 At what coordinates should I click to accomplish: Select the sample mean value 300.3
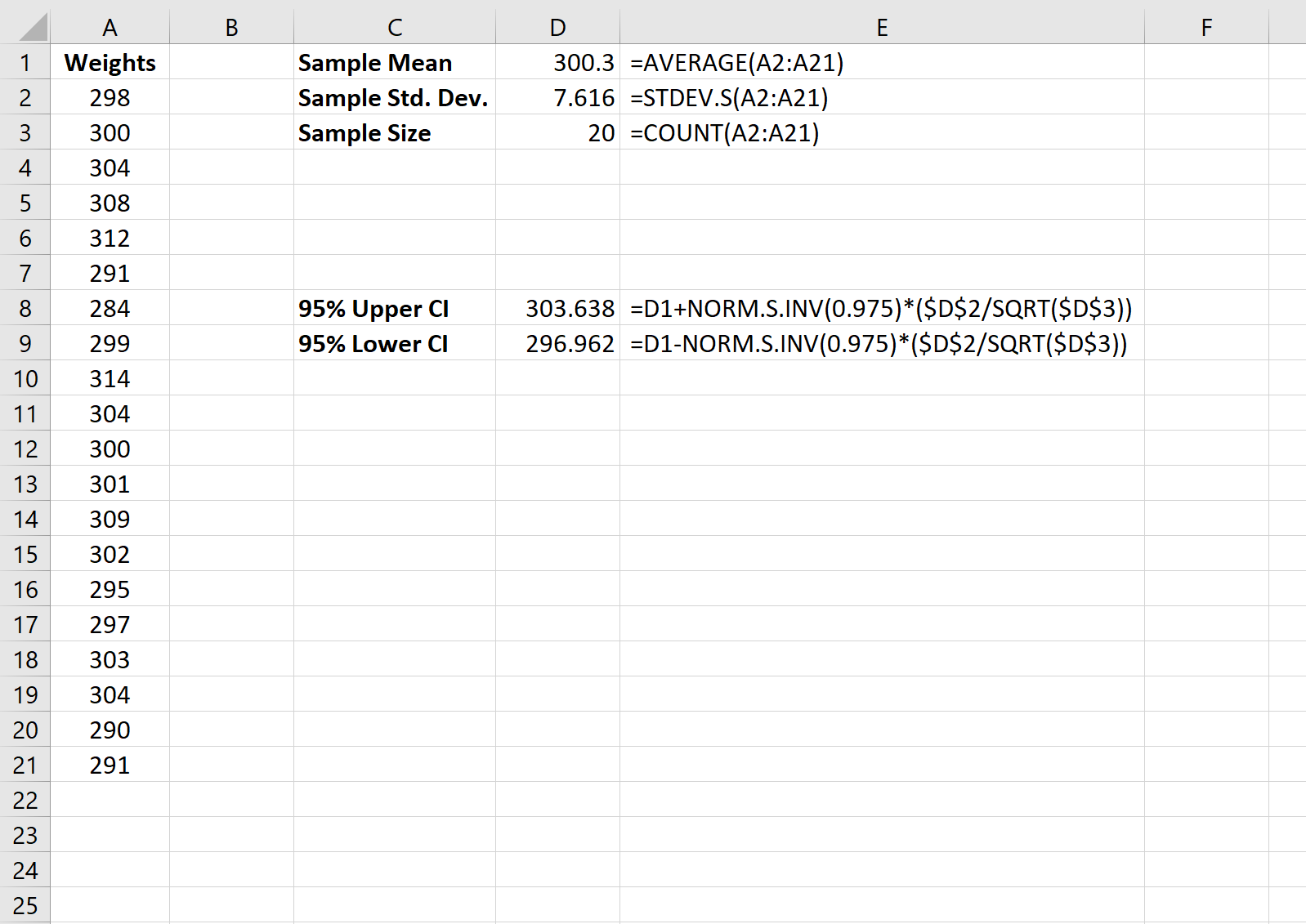557,62
